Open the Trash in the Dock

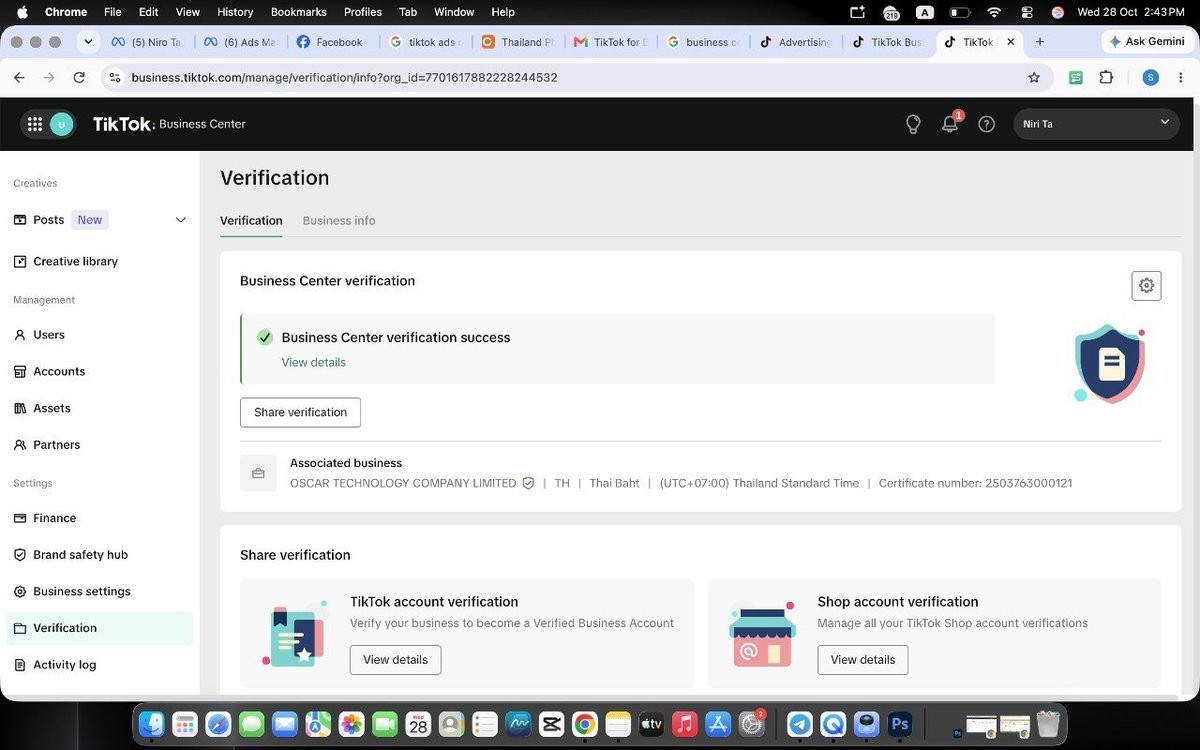(x=1047, y=724)
